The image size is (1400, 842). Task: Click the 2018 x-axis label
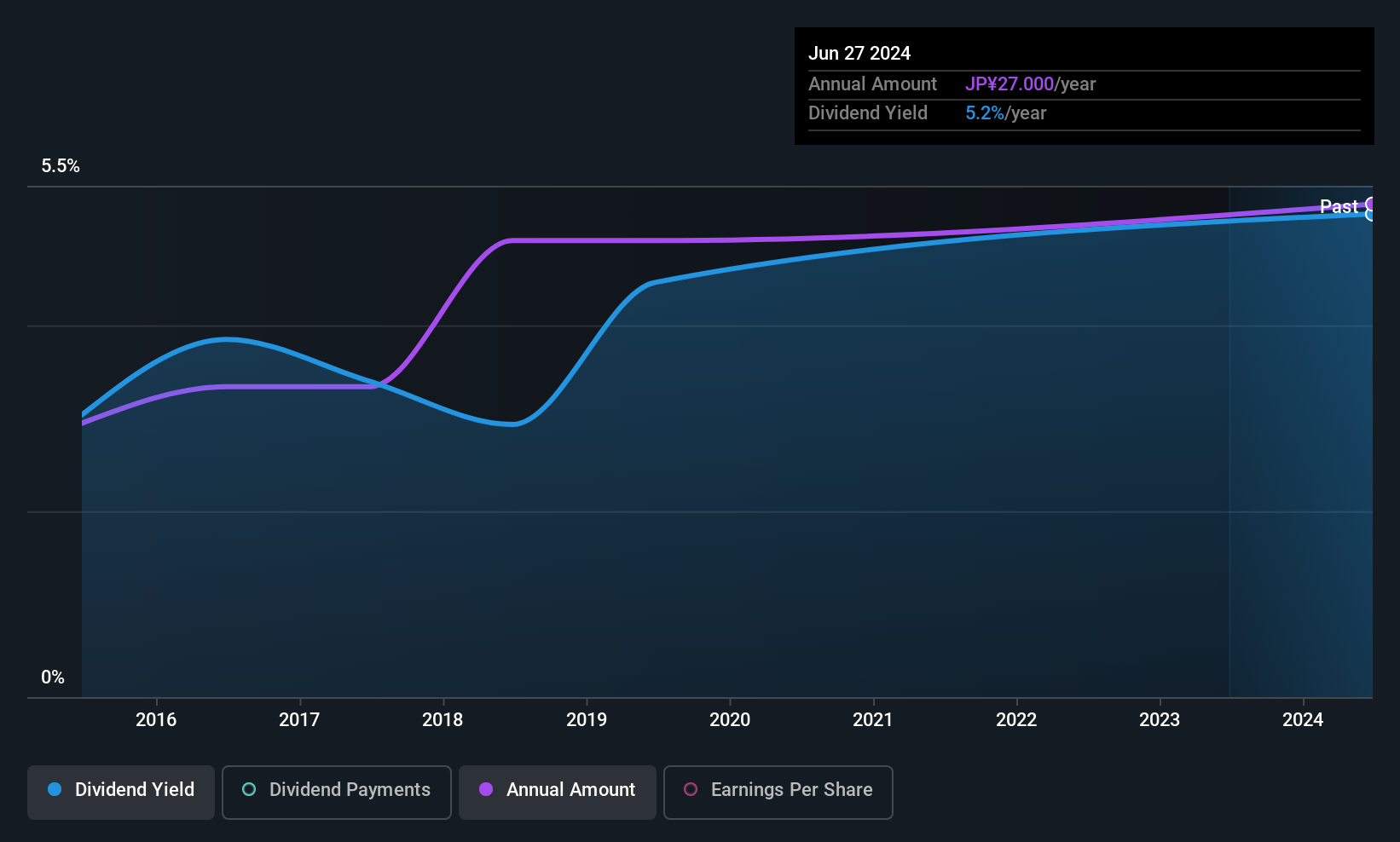tap(443, 719)
